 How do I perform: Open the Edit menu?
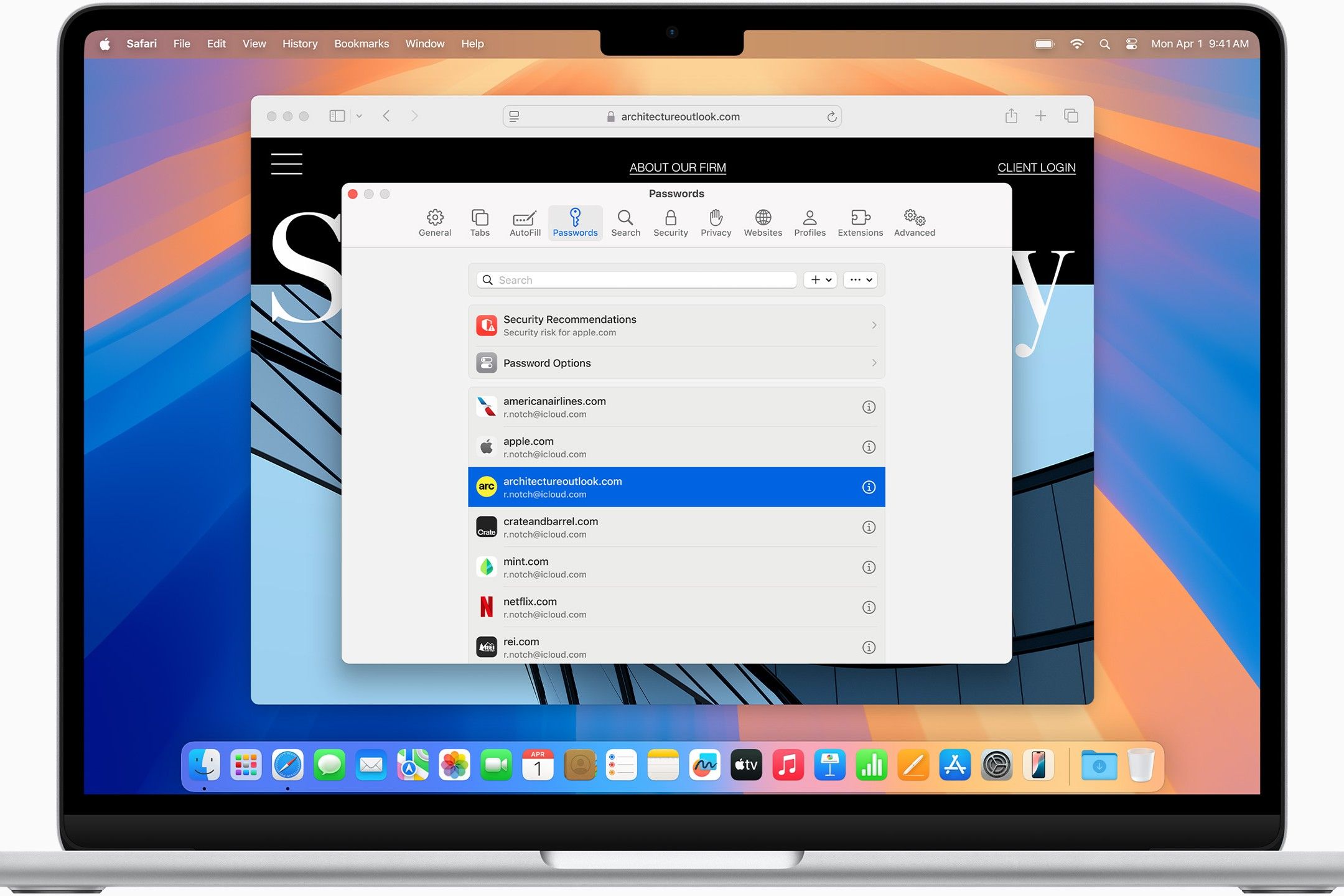coord(217,44)
